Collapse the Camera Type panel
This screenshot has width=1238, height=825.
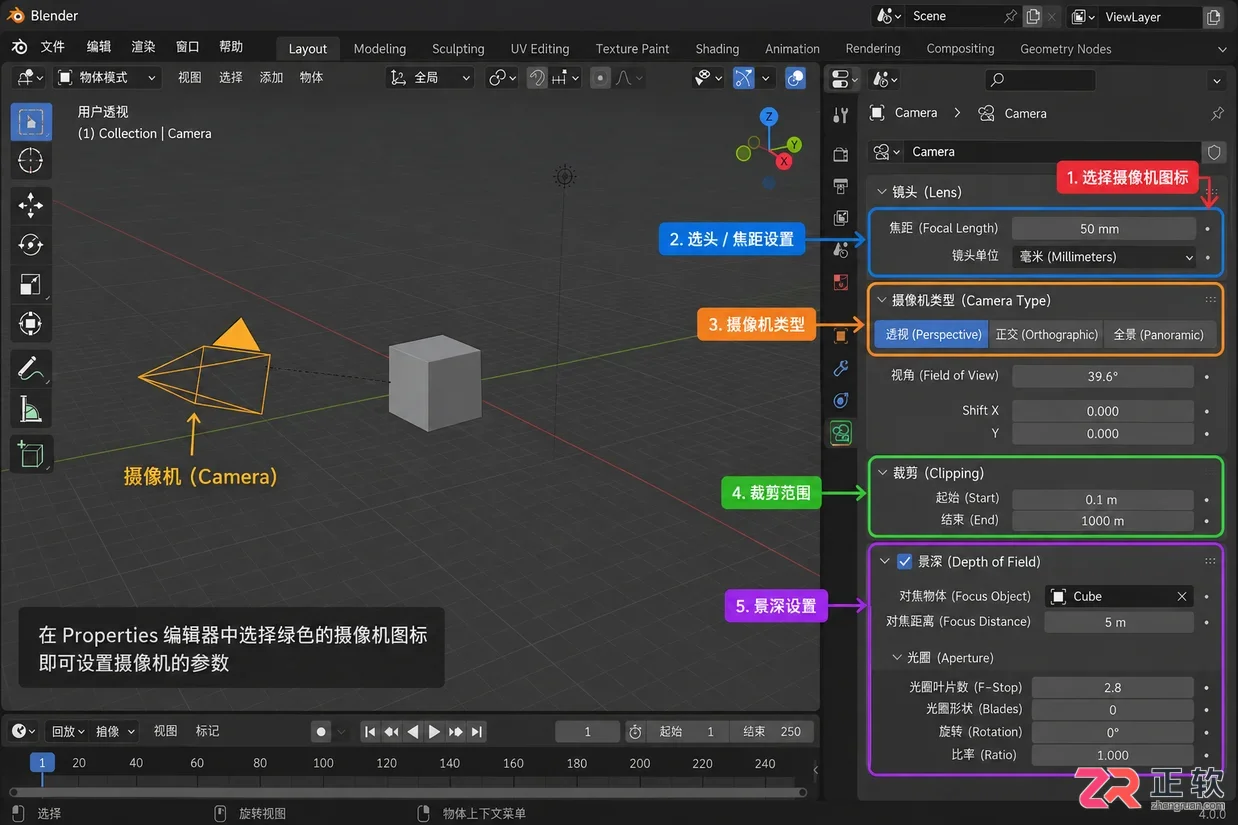click(x=882, y=300)
